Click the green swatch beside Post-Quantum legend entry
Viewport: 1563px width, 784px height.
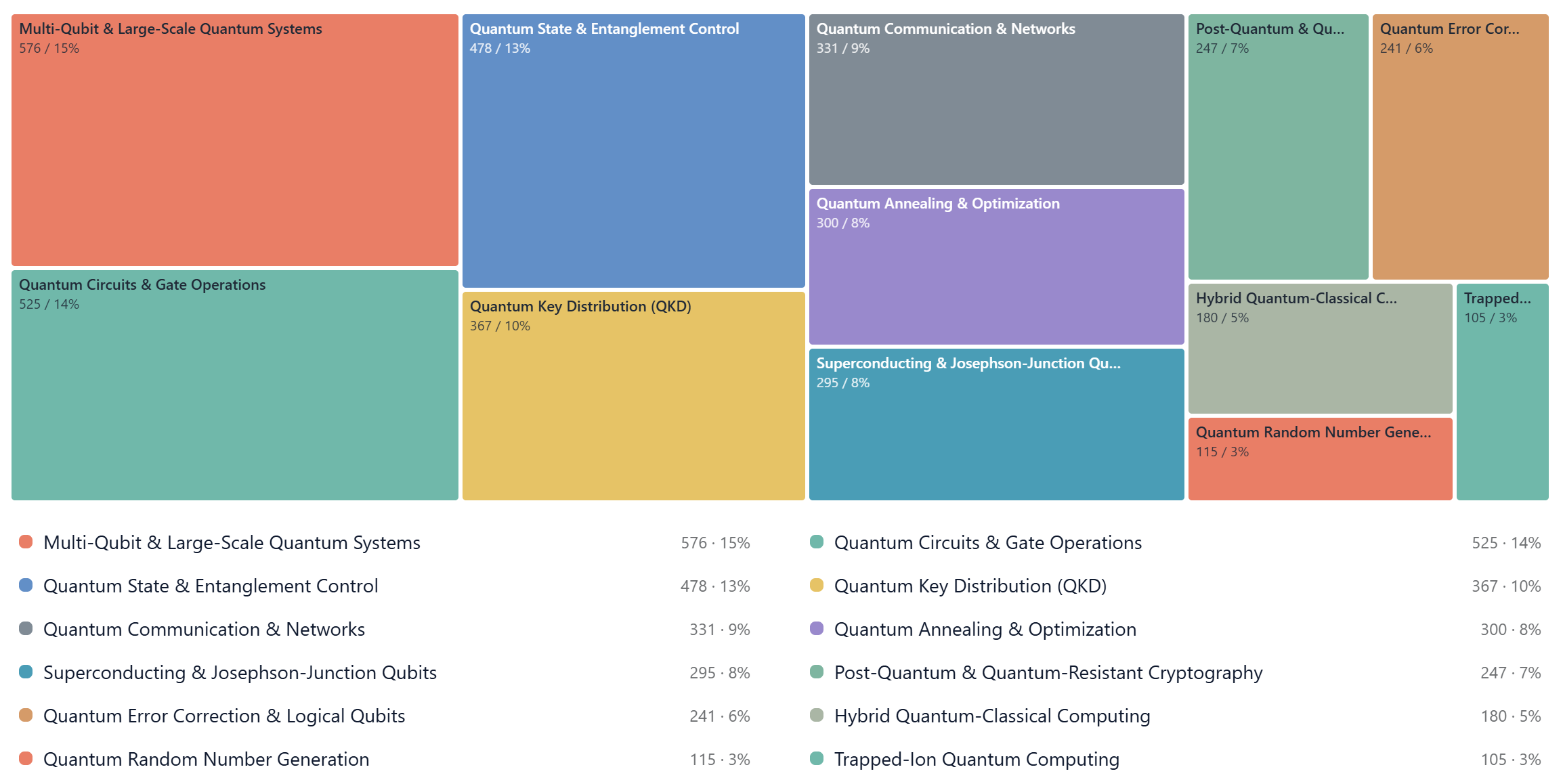[x=817, y=672]
